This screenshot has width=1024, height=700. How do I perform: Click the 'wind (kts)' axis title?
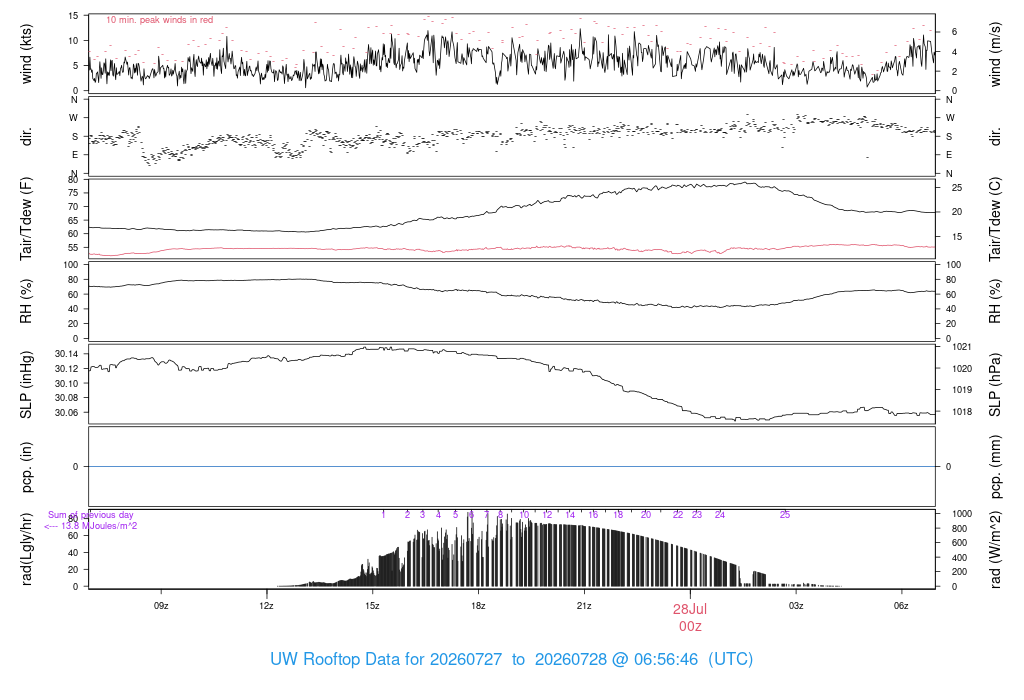(x=26, y=54)
